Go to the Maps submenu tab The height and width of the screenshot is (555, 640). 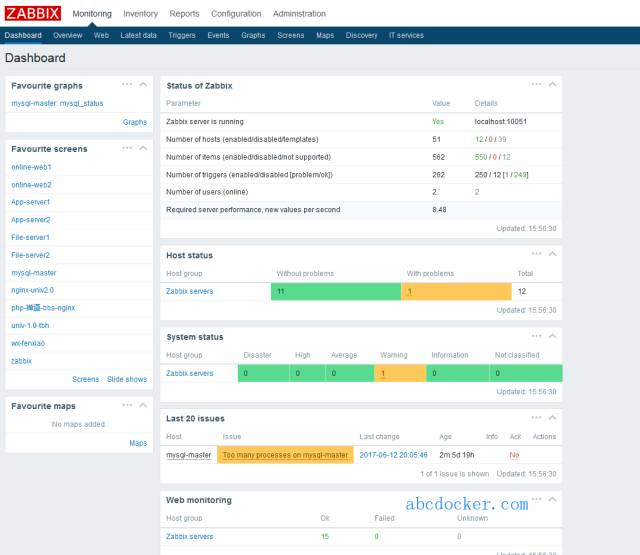pyautogui.click(x=325, y=35)
